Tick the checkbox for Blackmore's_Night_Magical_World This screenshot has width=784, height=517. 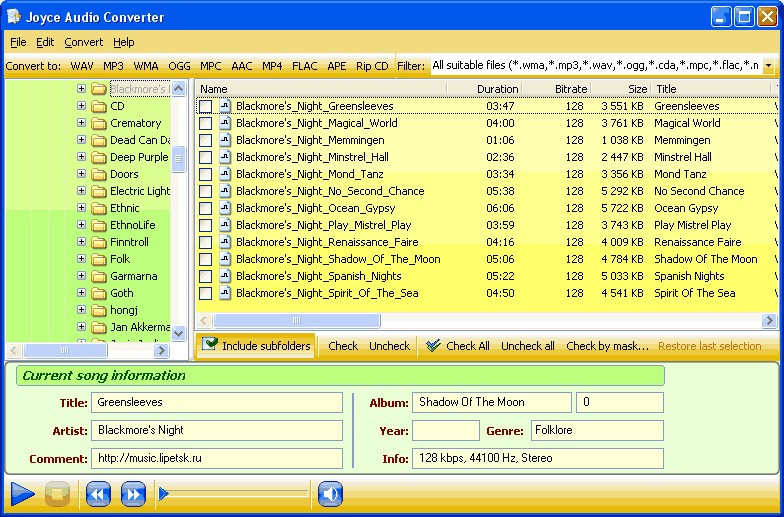(206, 124)
